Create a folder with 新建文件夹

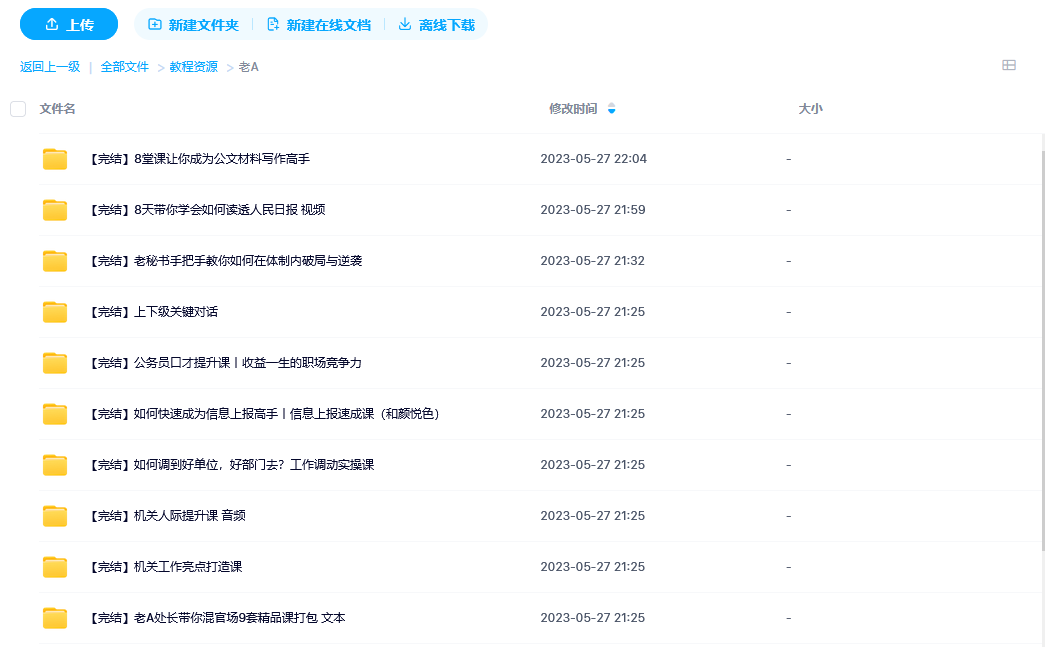[x=192, y=24]
